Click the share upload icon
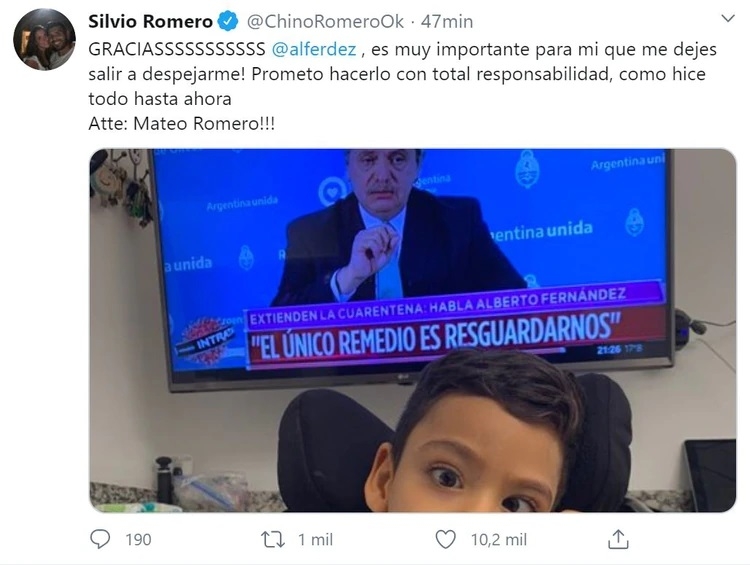This screenshot has height=565, width=750. (x=618, y=539)
